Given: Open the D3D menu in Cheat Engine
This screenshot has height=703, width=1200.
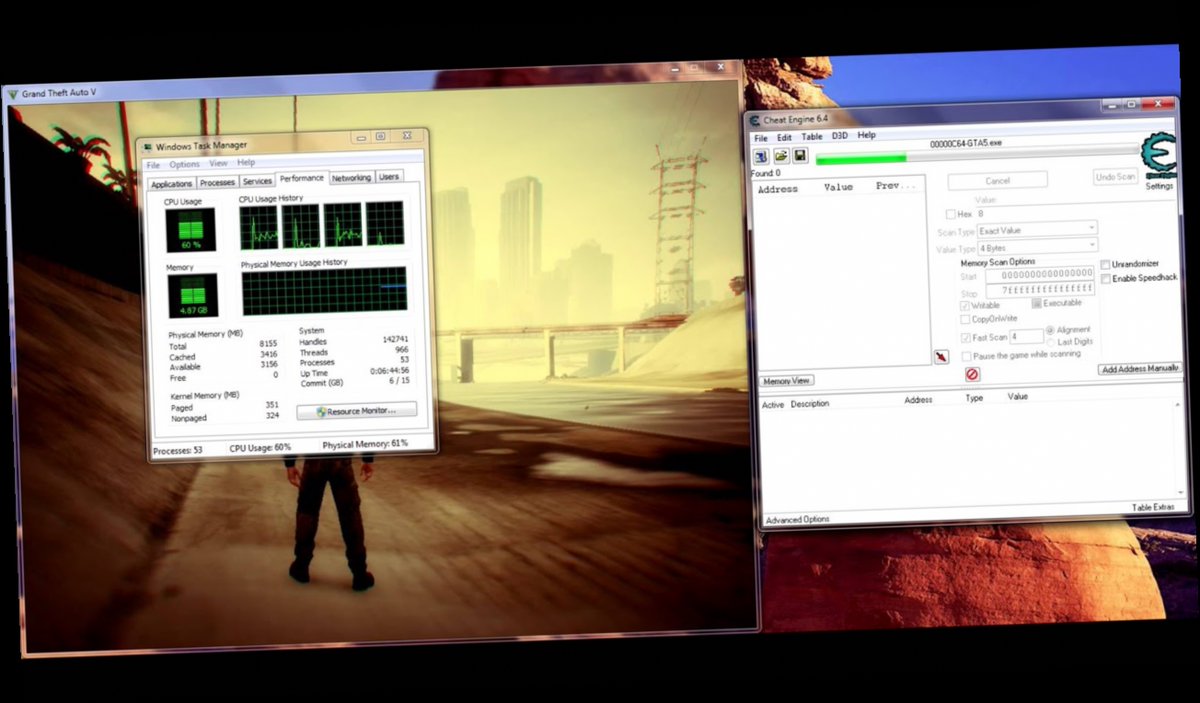Looking at the screenshot, I should 840,135.
